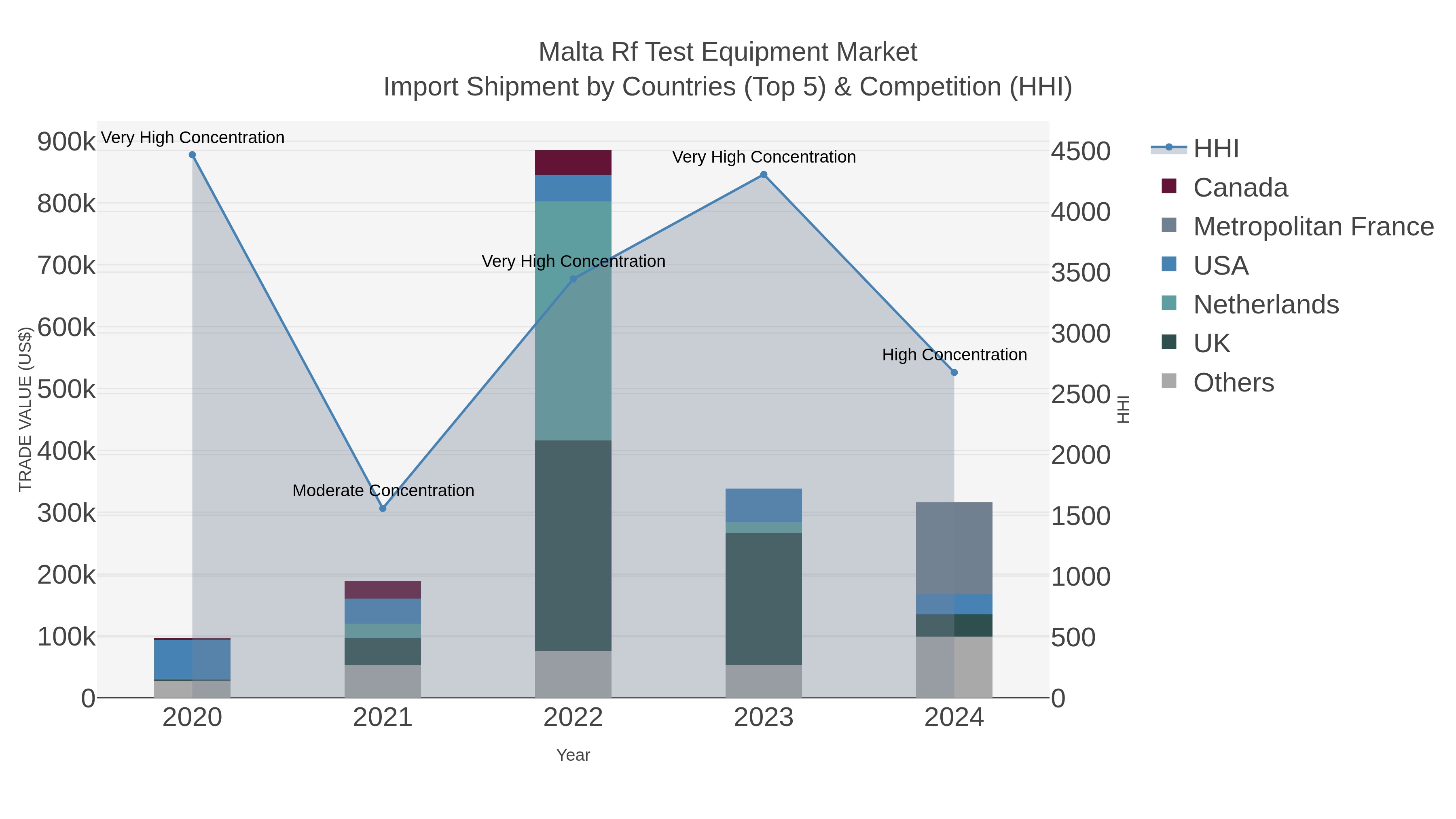The width and height of the screenshot is (1456, 819).
Task: Click the 2022 x-axis tick label
Action: pos(573,718)
